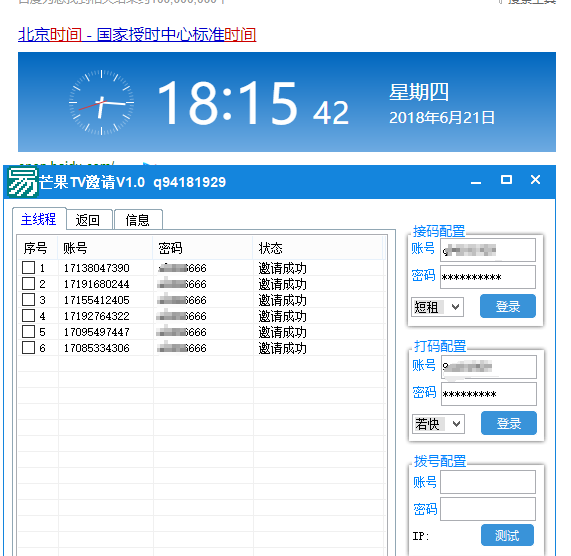Click 密码 input field in 接码配置
Screen dimensions: 571x556
tap(488, 277)
